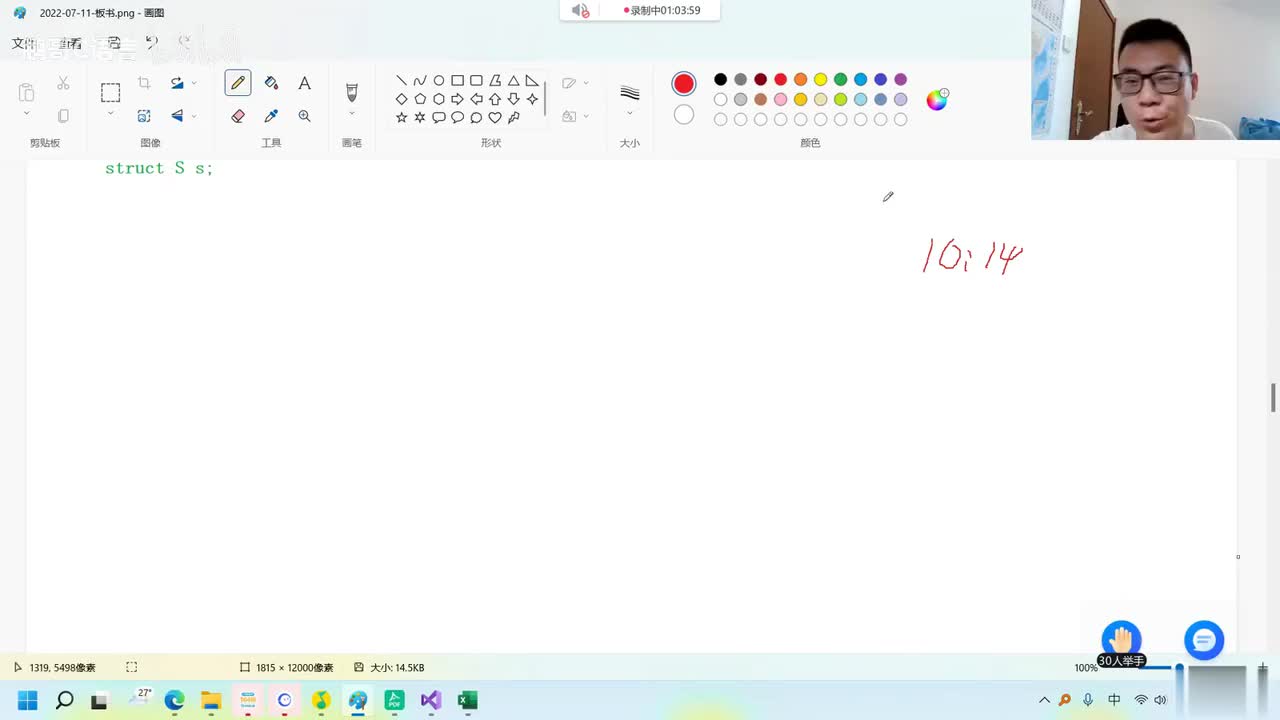
Task: Pick the Lightning bolt shape
Action: coord(513,117)
